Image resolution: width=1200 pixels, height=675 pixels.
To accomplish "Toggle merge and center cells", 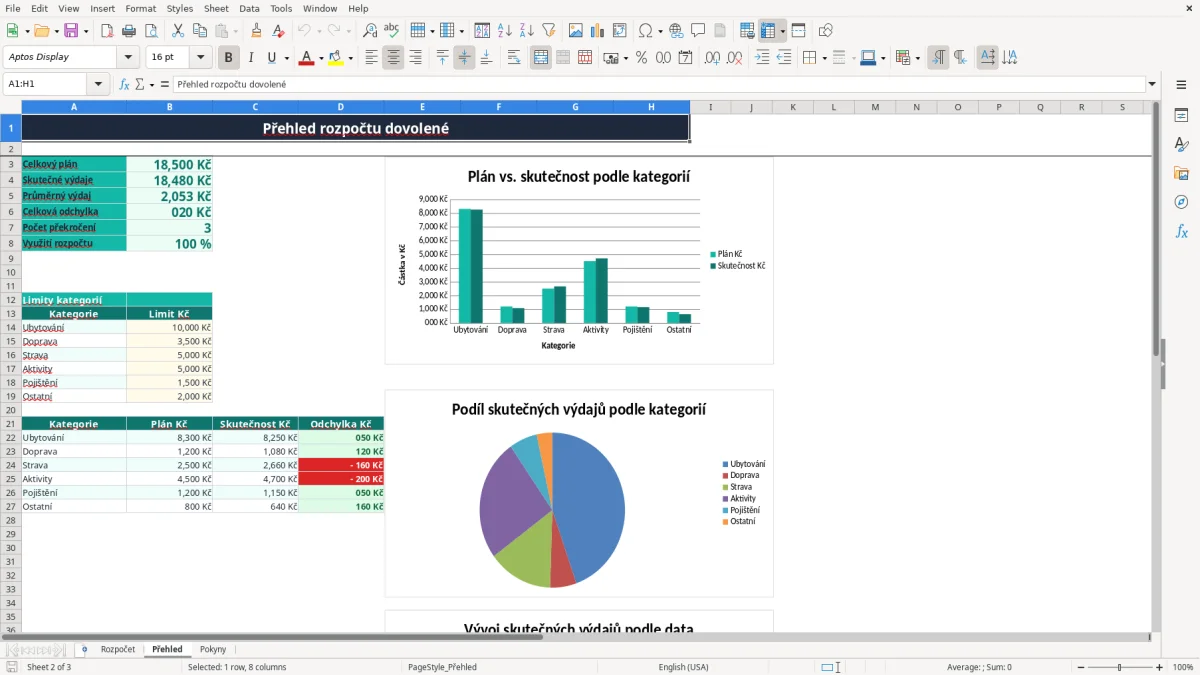I will click(541, 58).
